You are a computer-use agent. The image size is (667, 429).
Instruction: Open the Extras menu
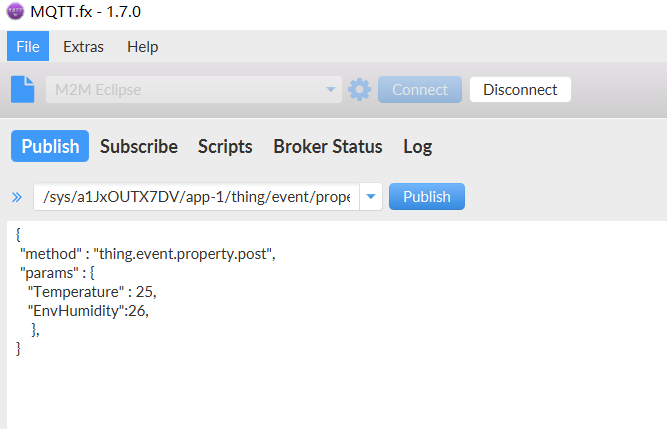click(x=82, y=46)
